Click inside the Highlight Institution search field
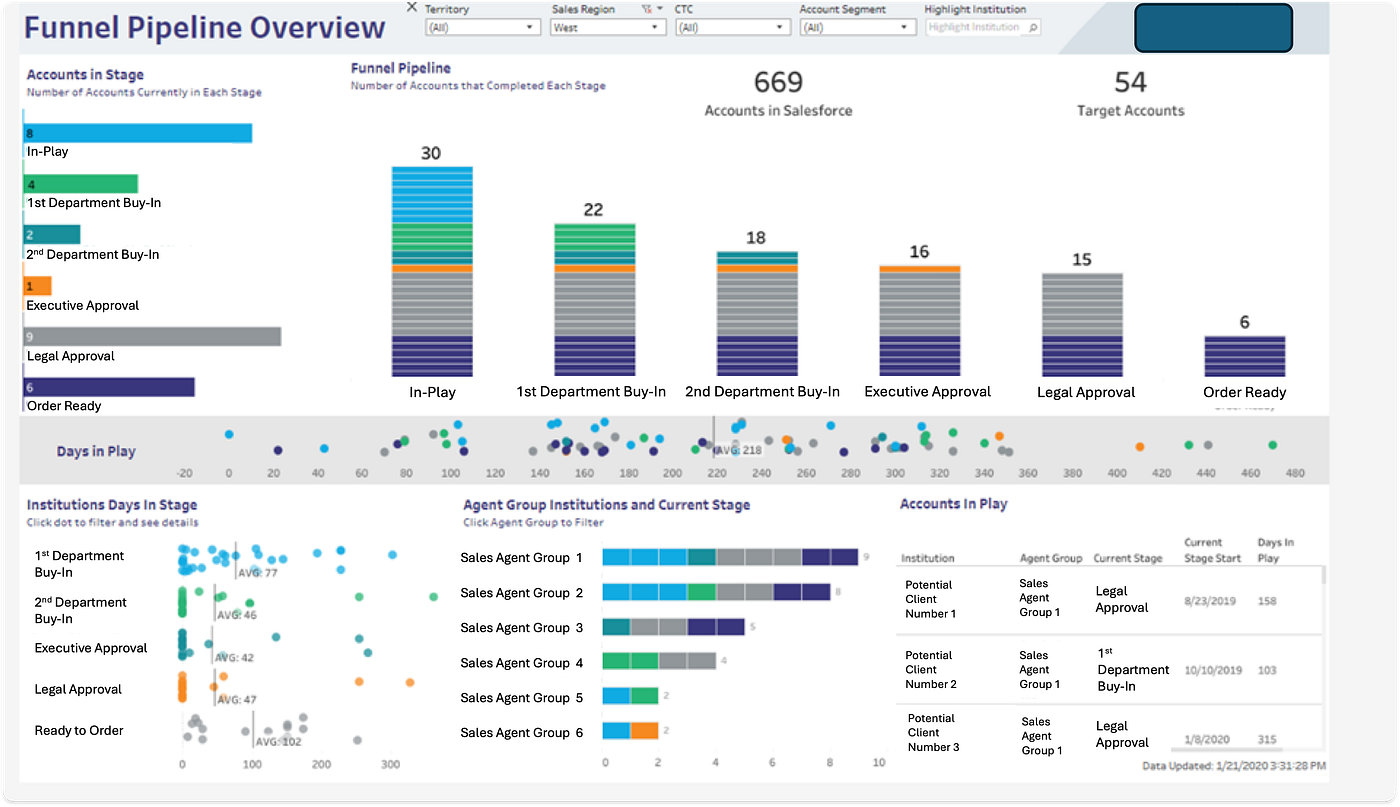This screenshot has height=807, width=1400. point(975,27)
